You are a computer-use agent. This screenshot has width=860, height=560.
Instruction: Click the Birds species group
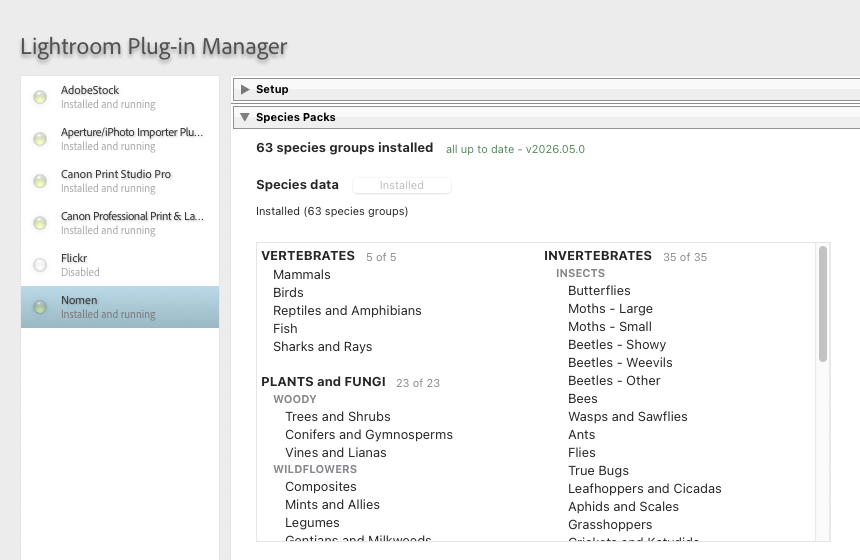click(x=288, y=293)
